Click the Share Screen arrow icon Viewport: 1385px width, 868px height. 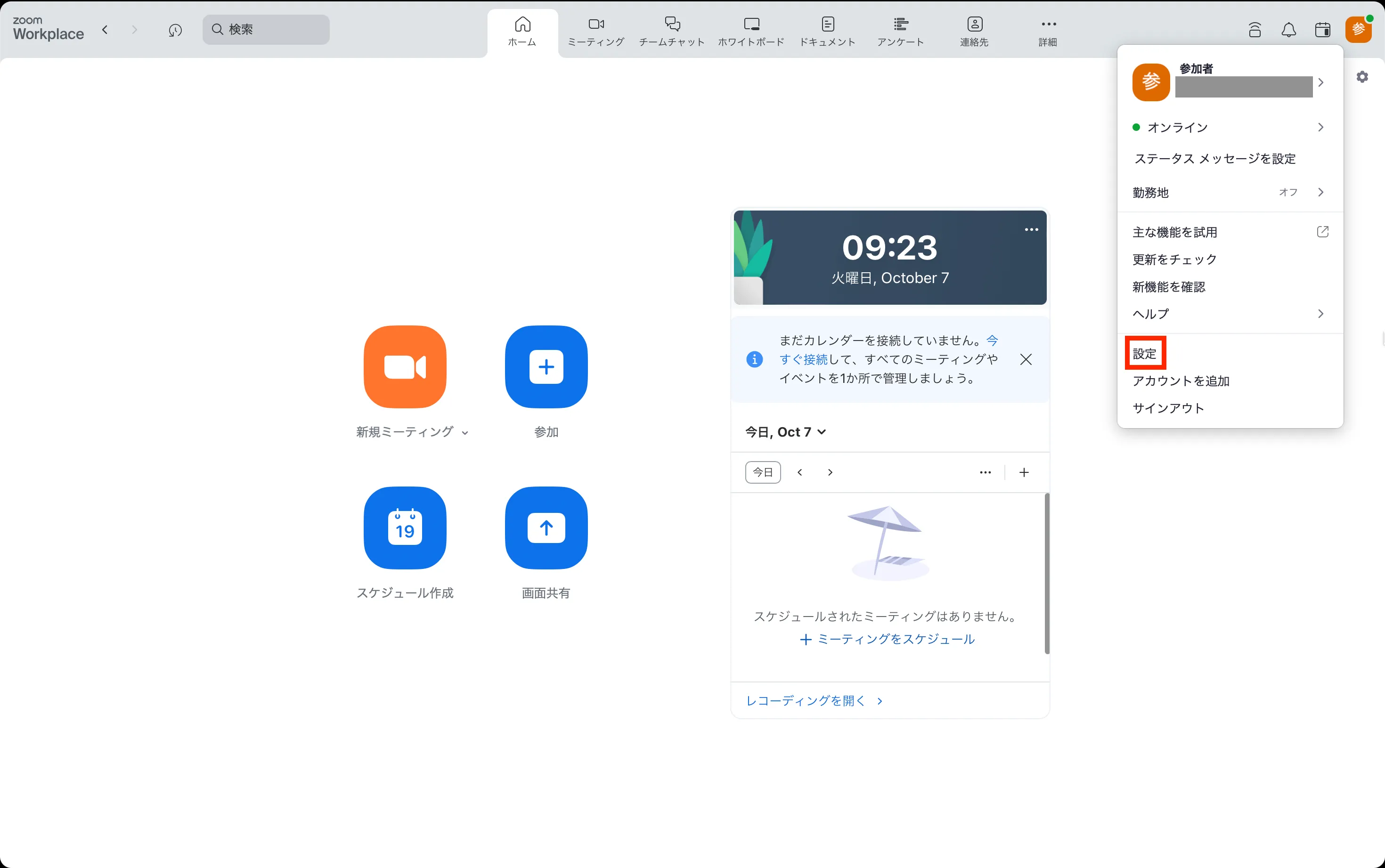click(x=546, y=527)
